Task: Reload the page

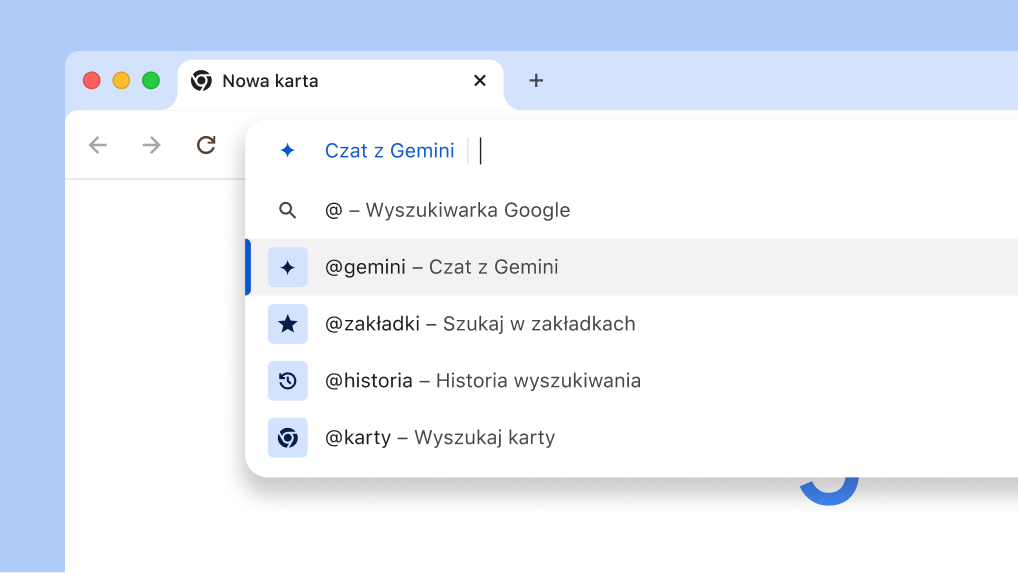Action: point(206,145)
